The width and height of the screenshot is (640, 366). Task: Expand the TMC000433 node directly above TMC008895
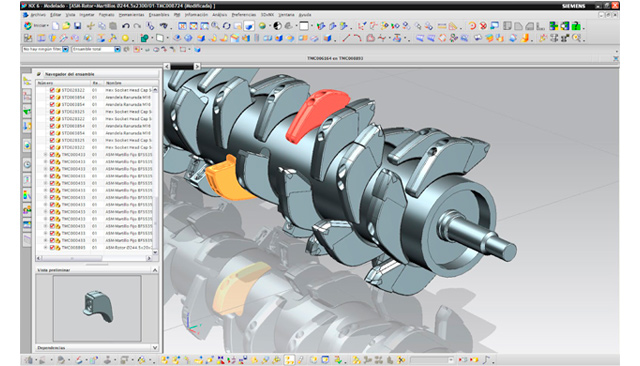pyautogui.click(x=46, y=240)
